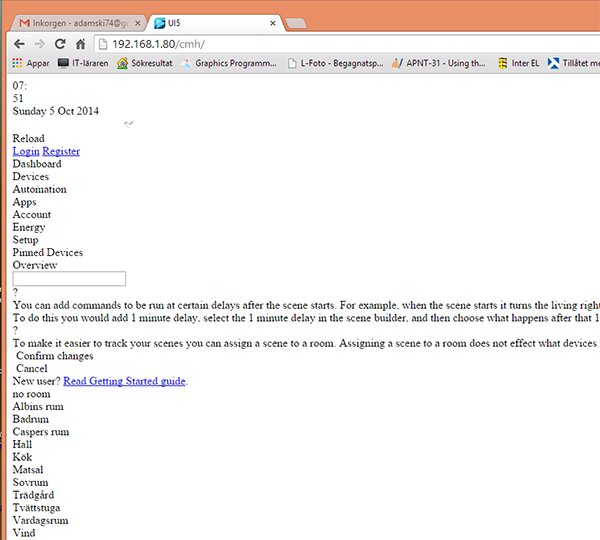Reload the page with browser refresh icon
600x540 pixels.
coord(61,44)
